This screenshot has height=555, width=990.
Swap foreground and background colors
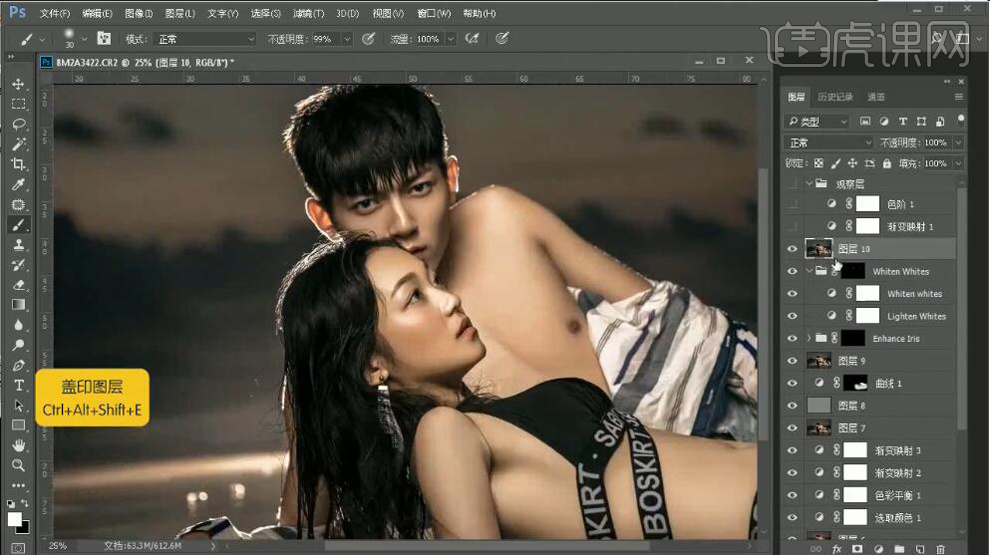(x=25, y=503)
